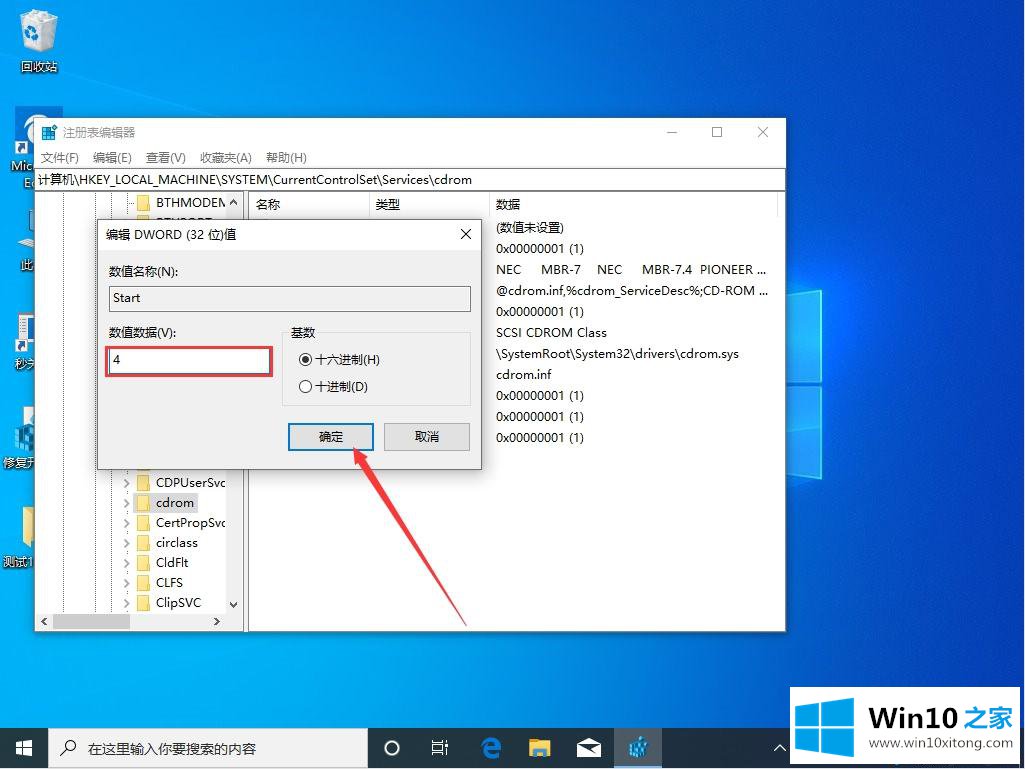
Task: Open File Explorer from the taskbar
Action: [539, 748]
